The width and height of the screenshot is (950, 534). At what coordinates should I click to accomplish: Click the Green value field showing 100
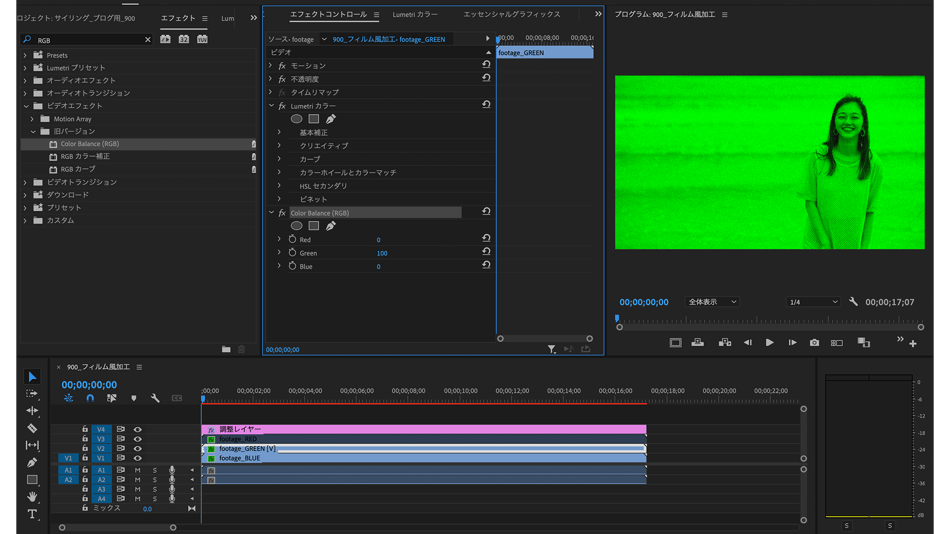pyautogui.click(x=382, y=253)
